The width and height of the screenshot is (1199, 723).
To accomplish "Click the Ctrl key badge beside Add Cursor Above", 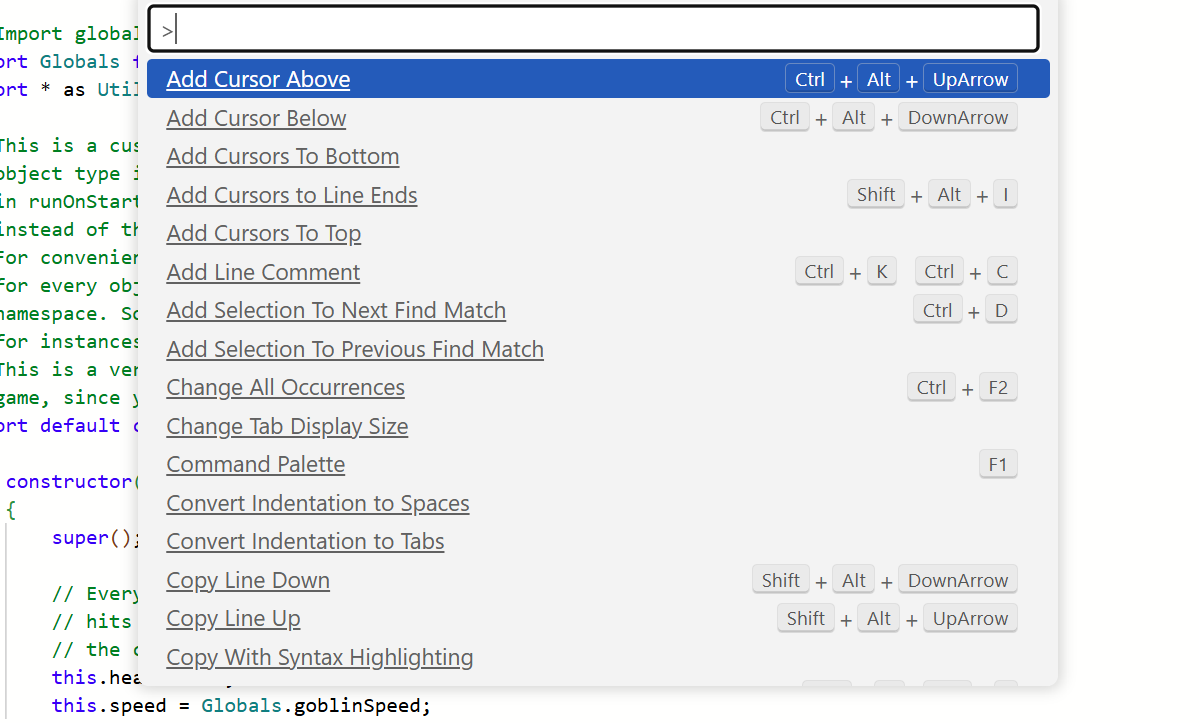I will [x=809, y=78].
